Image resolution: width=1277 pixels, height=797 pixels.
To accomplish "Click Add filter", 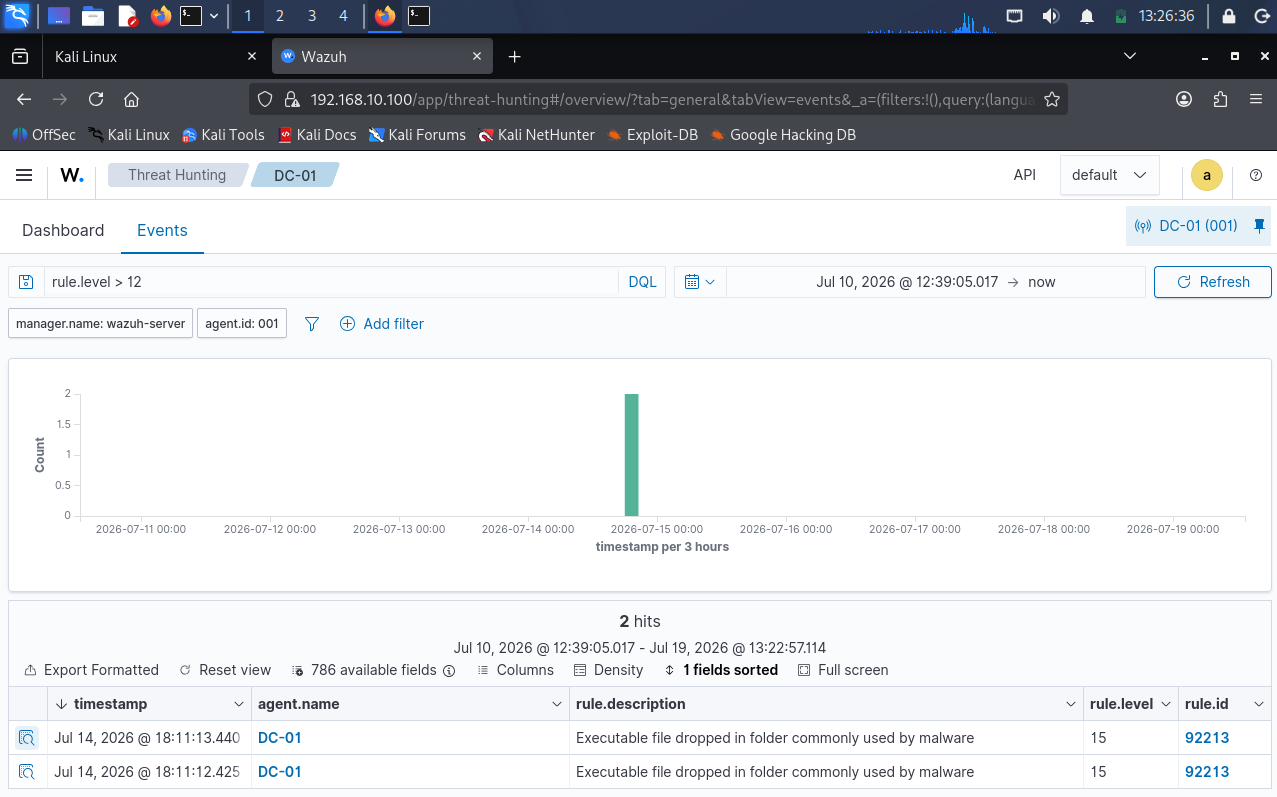I will pos(382,324).
